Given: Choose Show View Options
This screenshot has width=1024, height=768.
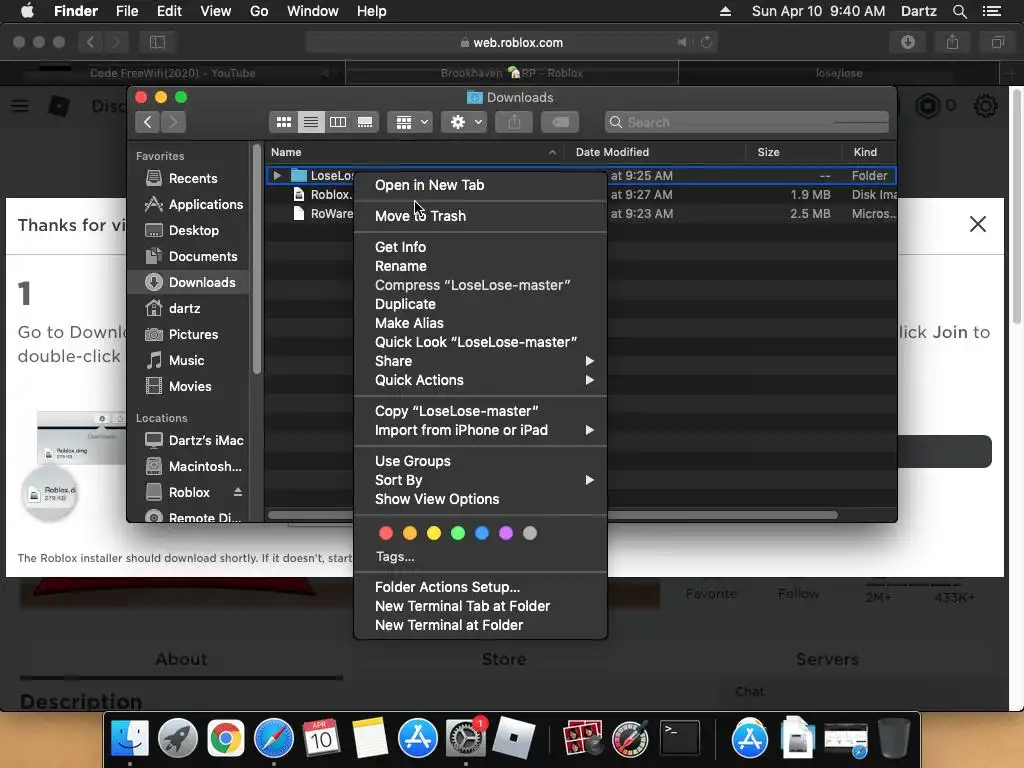Looking at the screenshot, I should pyautogui.click(x=481, y=499).
